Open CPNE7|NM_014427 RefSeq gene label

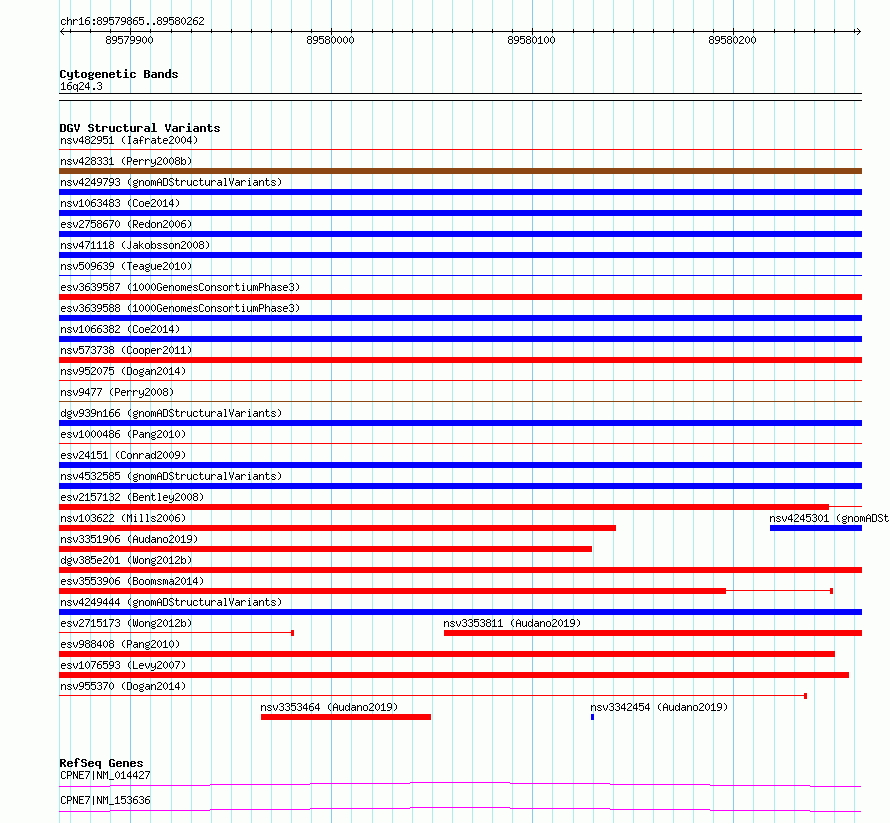point(106,775)
